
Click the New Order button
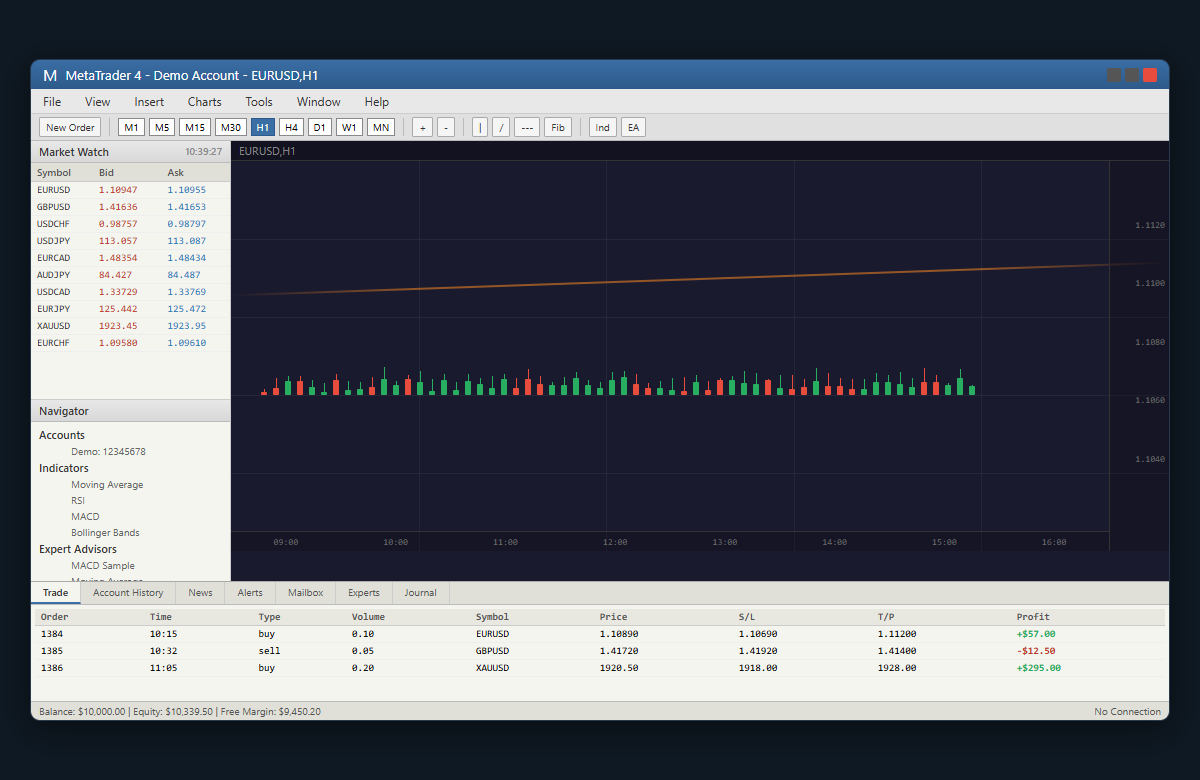click(x=69, y=127)
